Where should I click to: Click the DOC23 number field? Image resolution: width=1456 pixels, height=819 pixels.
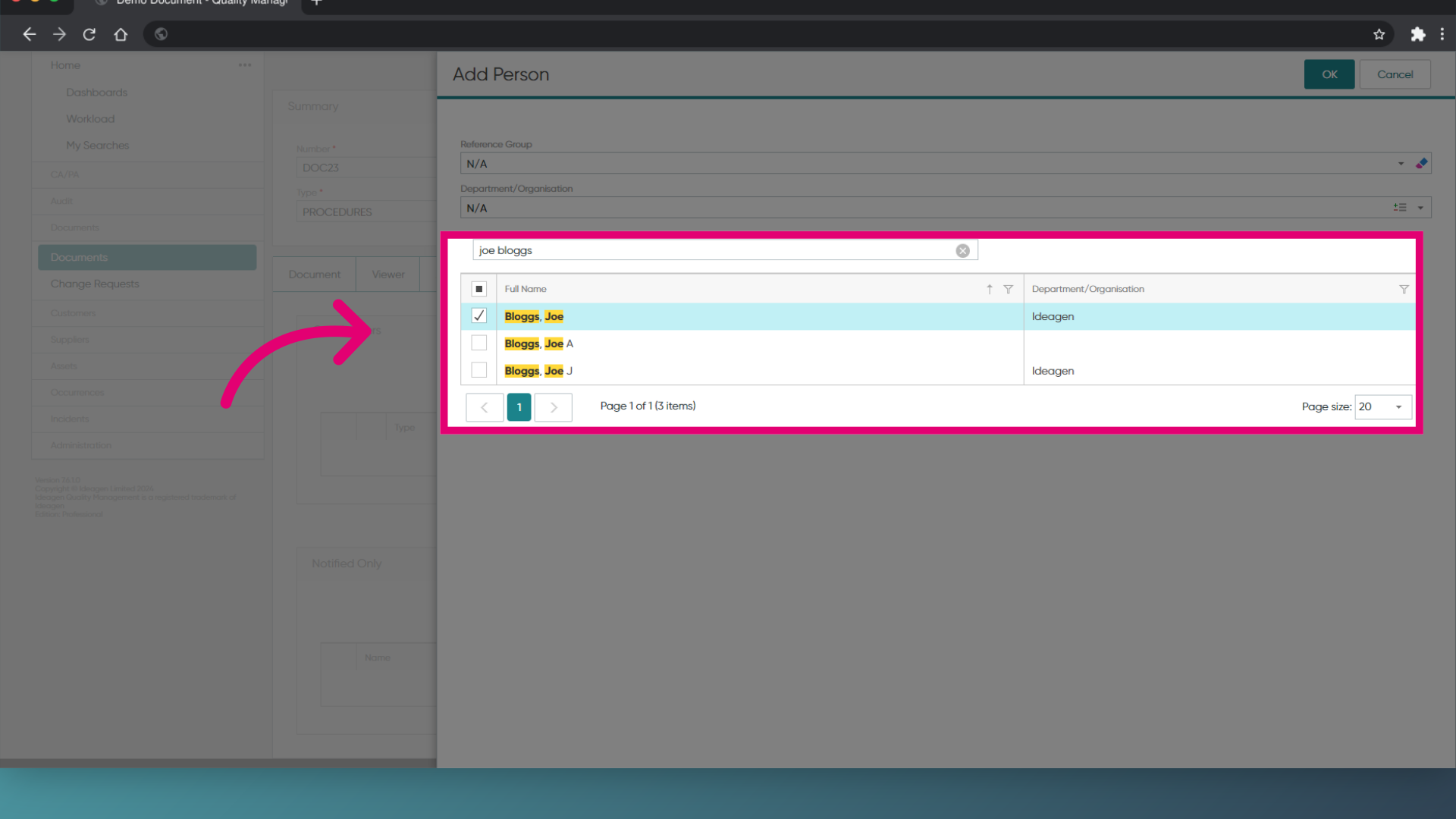pos(367,168)
